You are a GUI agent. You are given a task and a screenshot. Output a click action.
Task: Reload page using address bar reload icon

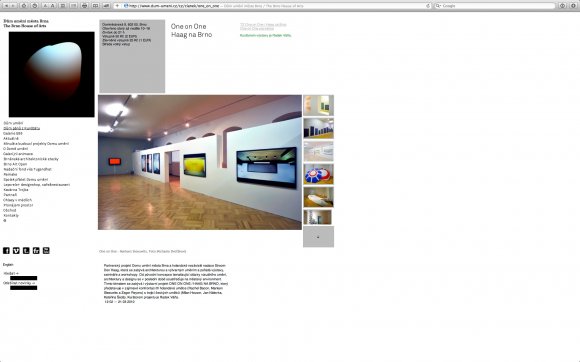(x=428, y=6)
